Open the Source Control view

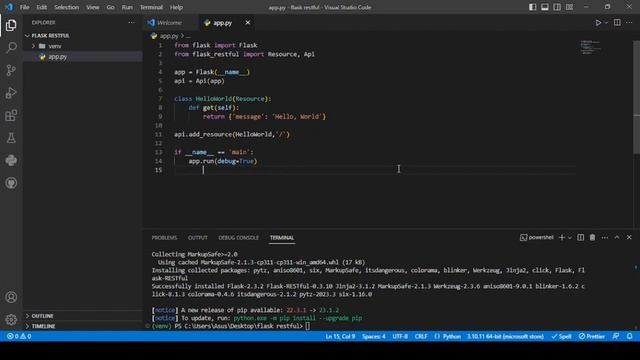click(x=11, y=70)
